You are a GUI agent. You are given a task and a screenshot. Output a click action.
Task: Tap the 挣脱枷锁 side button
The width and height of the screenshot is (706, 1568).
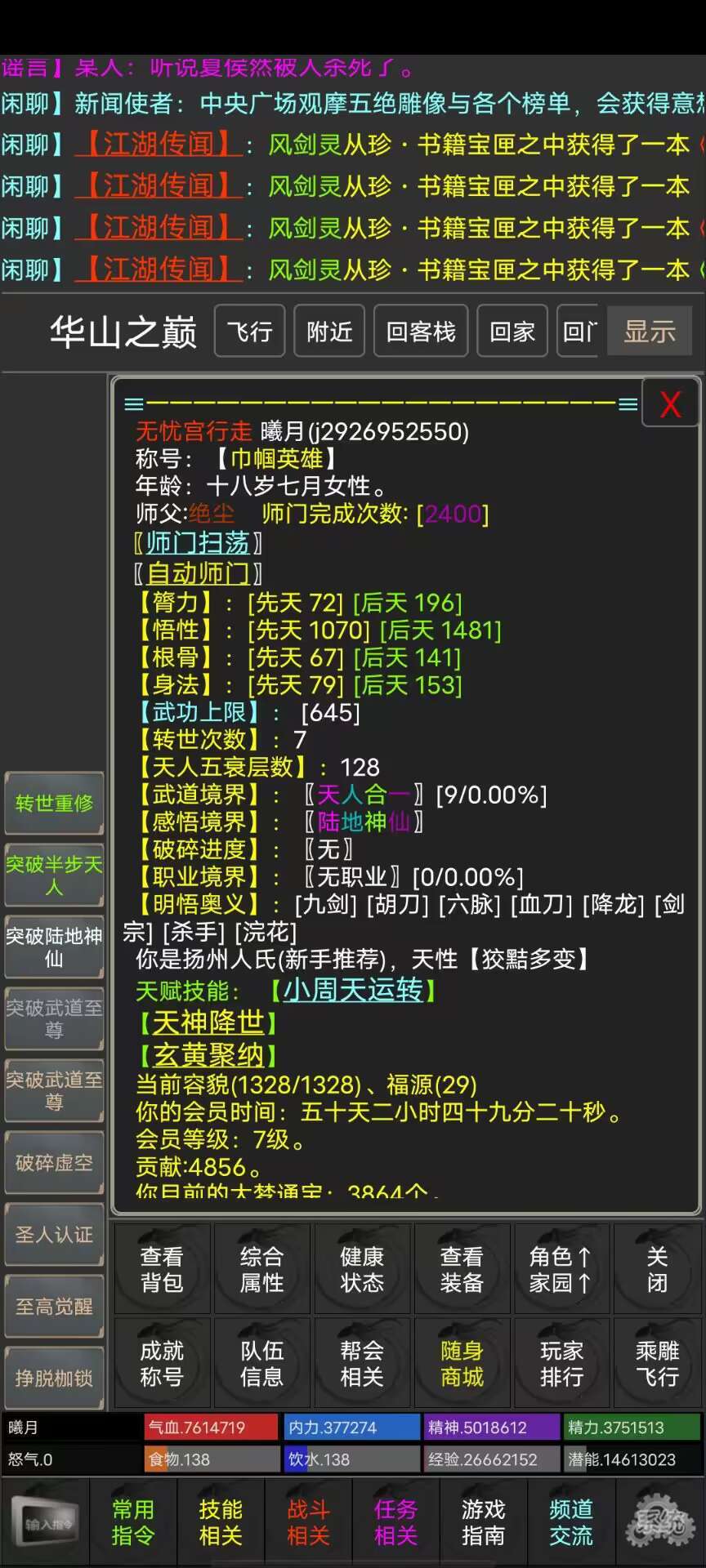pos(54,1379)
